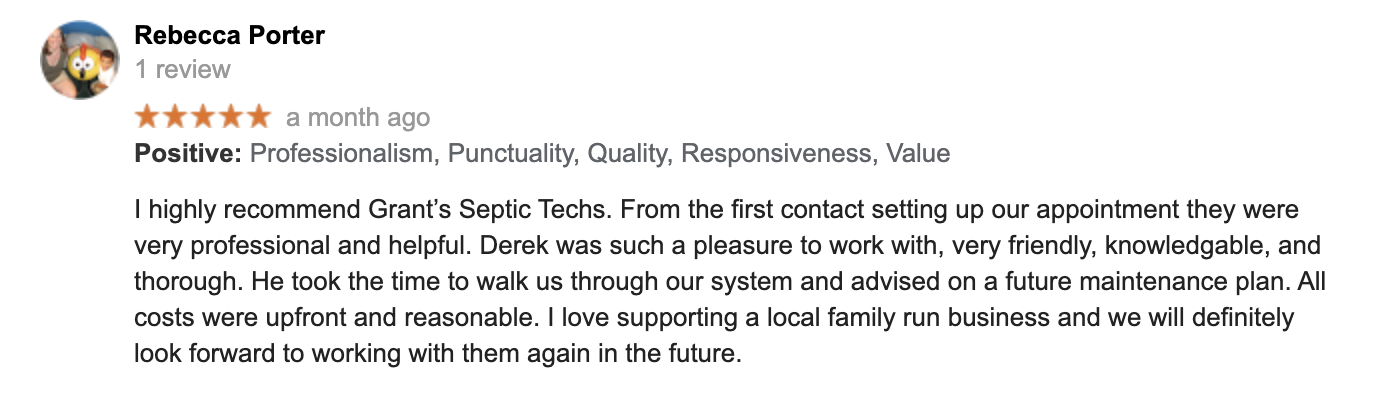Screen dimensions: 1378x394
Task: Click the "a month ago" timestamp
Action: click(x=358, y=118)
